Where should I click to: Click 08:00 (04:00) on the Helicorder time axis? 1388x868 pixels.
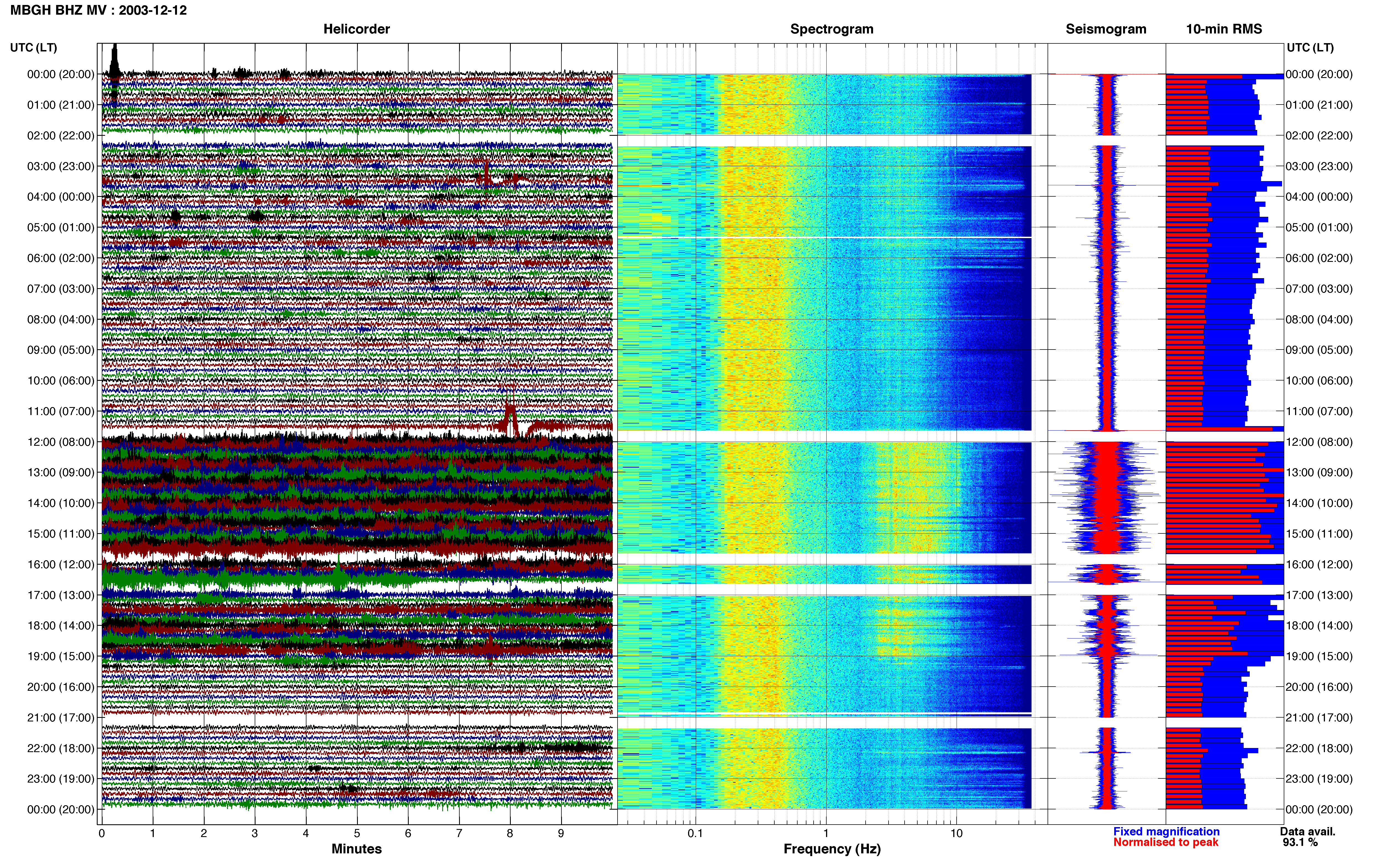60,319
